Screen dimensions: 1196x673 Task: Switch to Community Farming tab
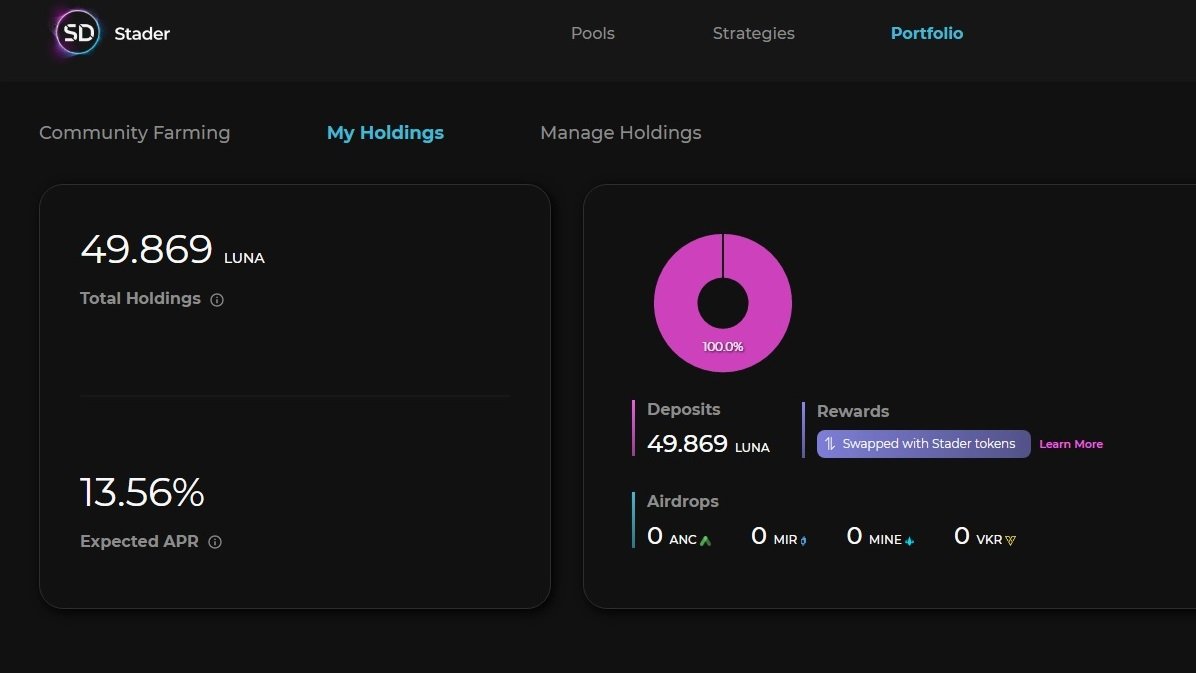click(x=134, y=133)
